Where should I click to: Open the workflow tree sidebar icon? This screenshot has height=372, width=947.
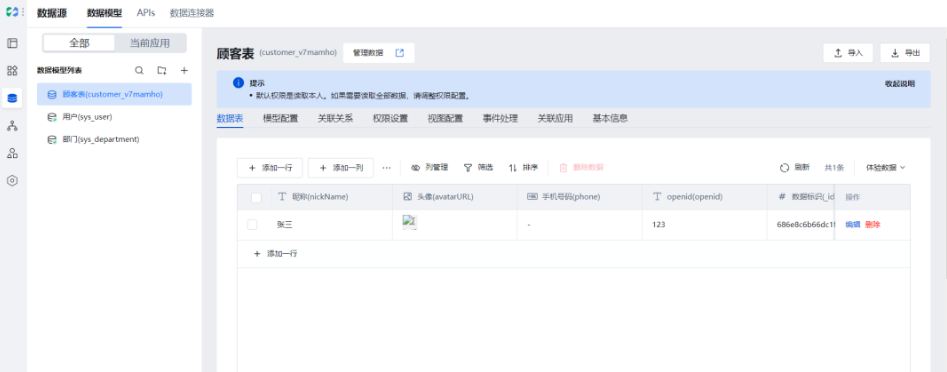click(x=12, y=126)
